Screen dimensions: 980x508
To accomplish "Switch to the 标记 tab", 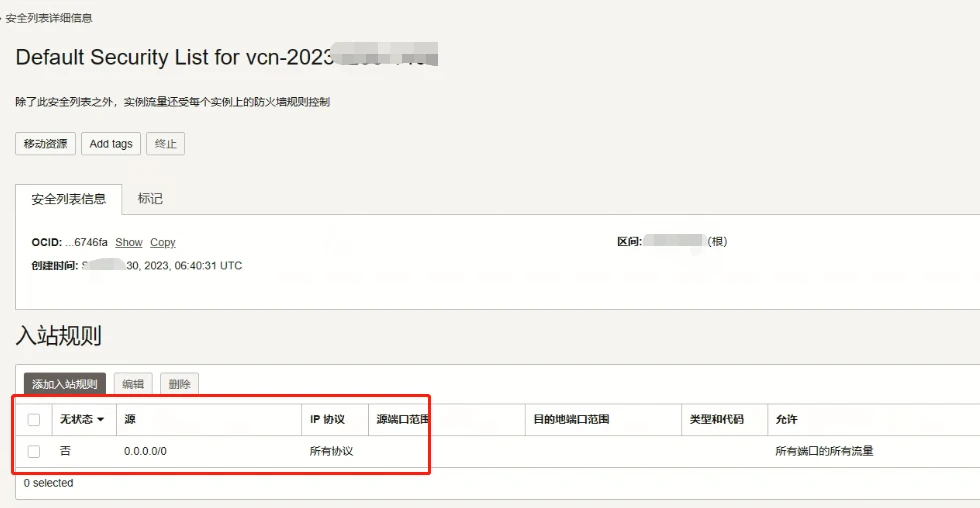I will coord(150,199).
